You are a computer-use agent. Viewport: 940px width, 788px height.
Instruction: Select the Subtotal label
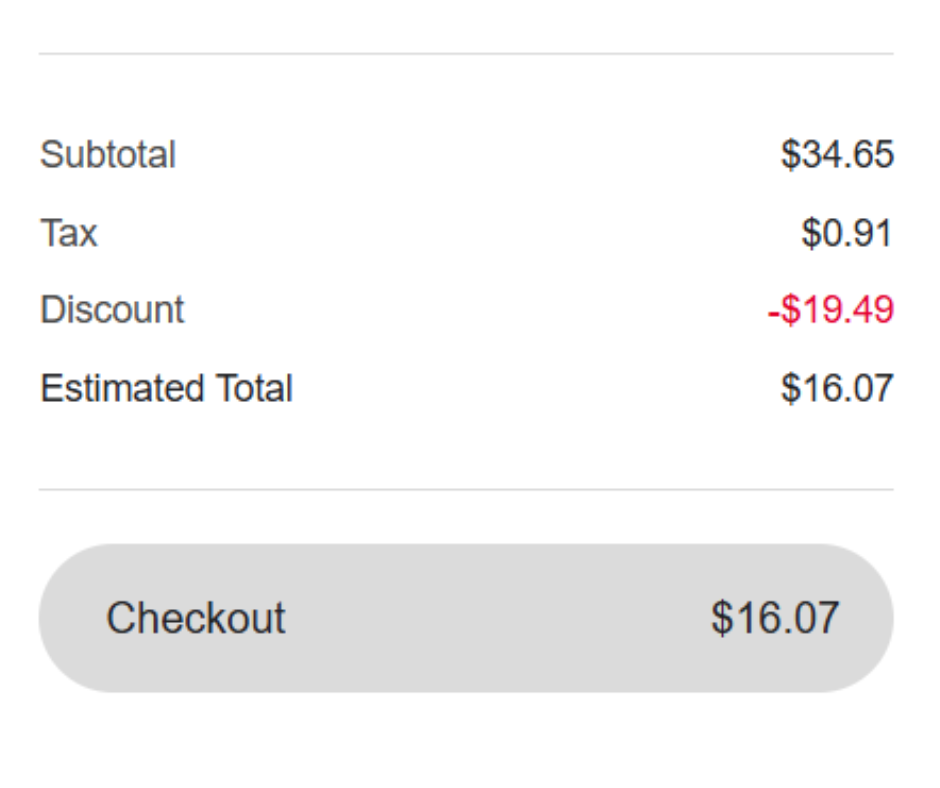click(x=108, y=155)
